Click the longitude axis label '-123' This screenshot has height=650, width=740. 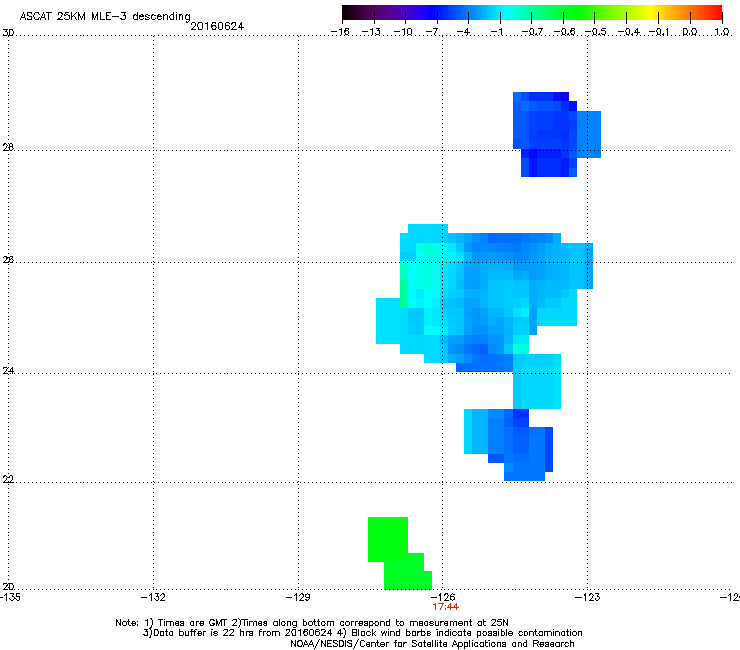coord(588,597)
